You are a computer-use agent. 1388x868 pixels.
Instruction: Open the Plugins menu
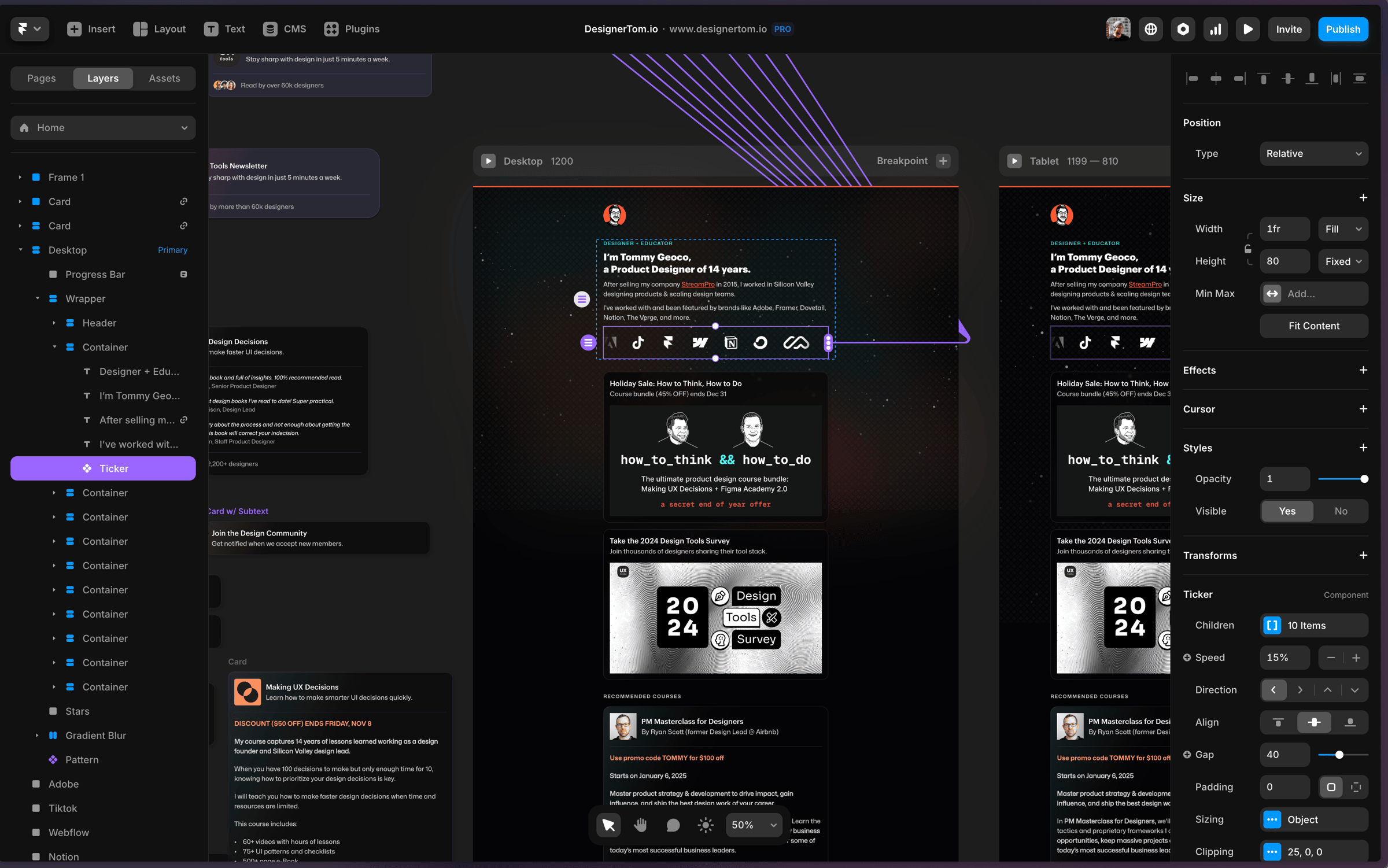(352, 29)
